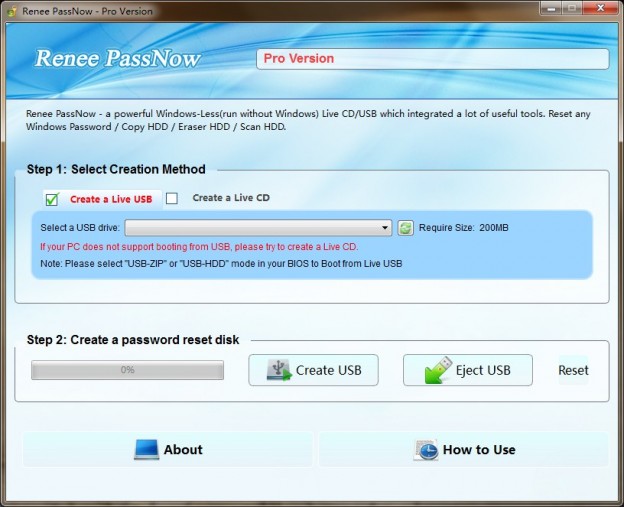This screenshot has width=624, height=507.
Task: Open the About section
Action: [x=167, y=450]
